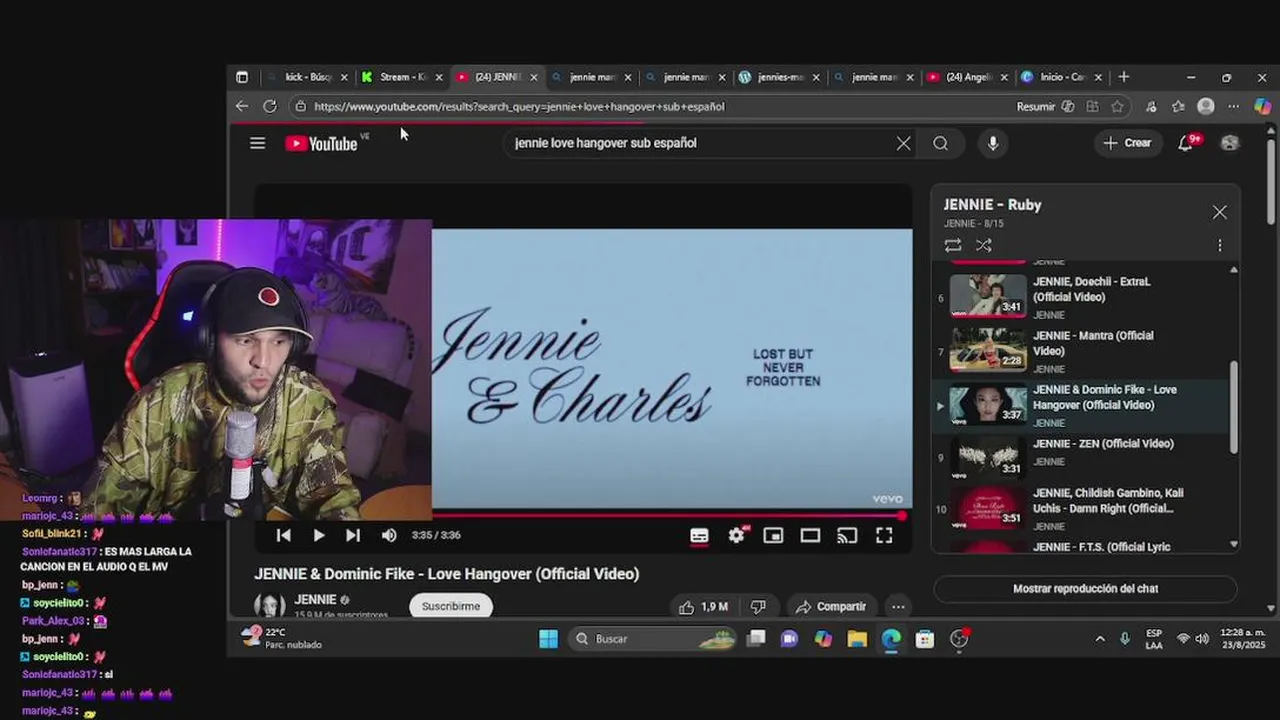Switch to the kick - Búsqueda tab
This screenshot has width=1280, height=720.
pyautogui.click(x=308, y=77)
